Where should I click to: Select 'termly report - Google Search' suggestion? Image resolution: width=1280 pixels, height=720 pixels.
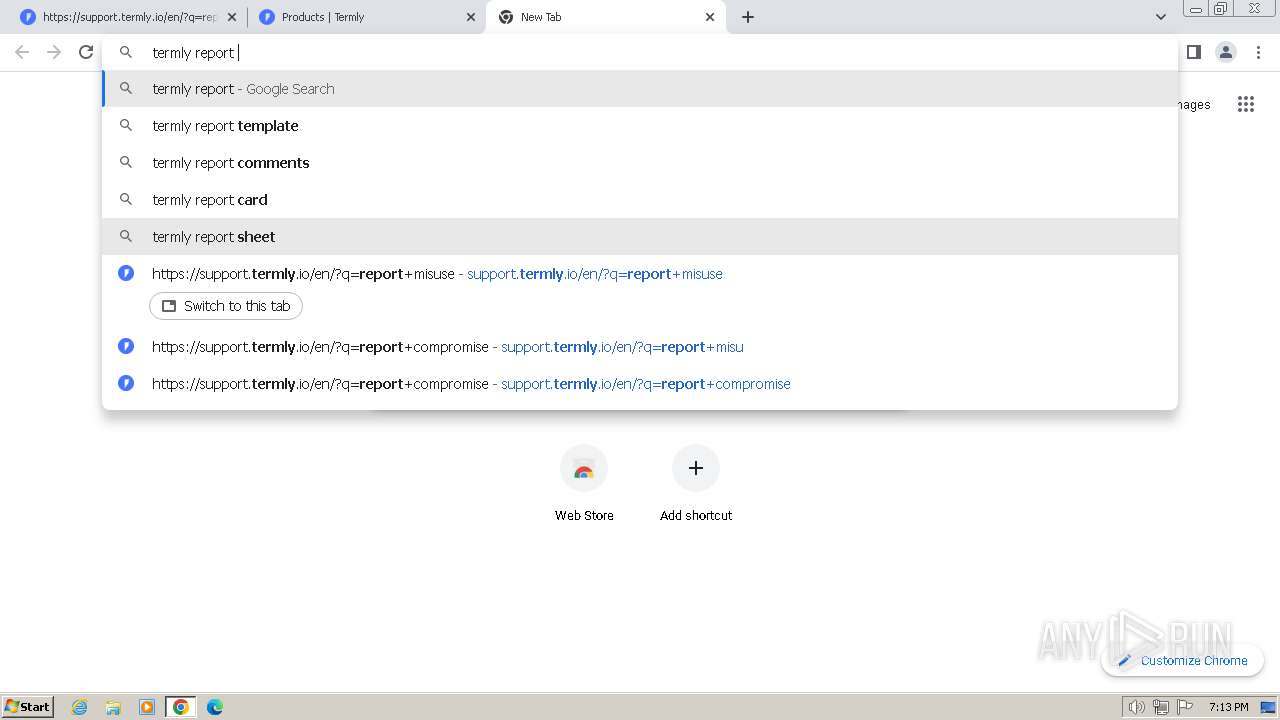(640, 89)
